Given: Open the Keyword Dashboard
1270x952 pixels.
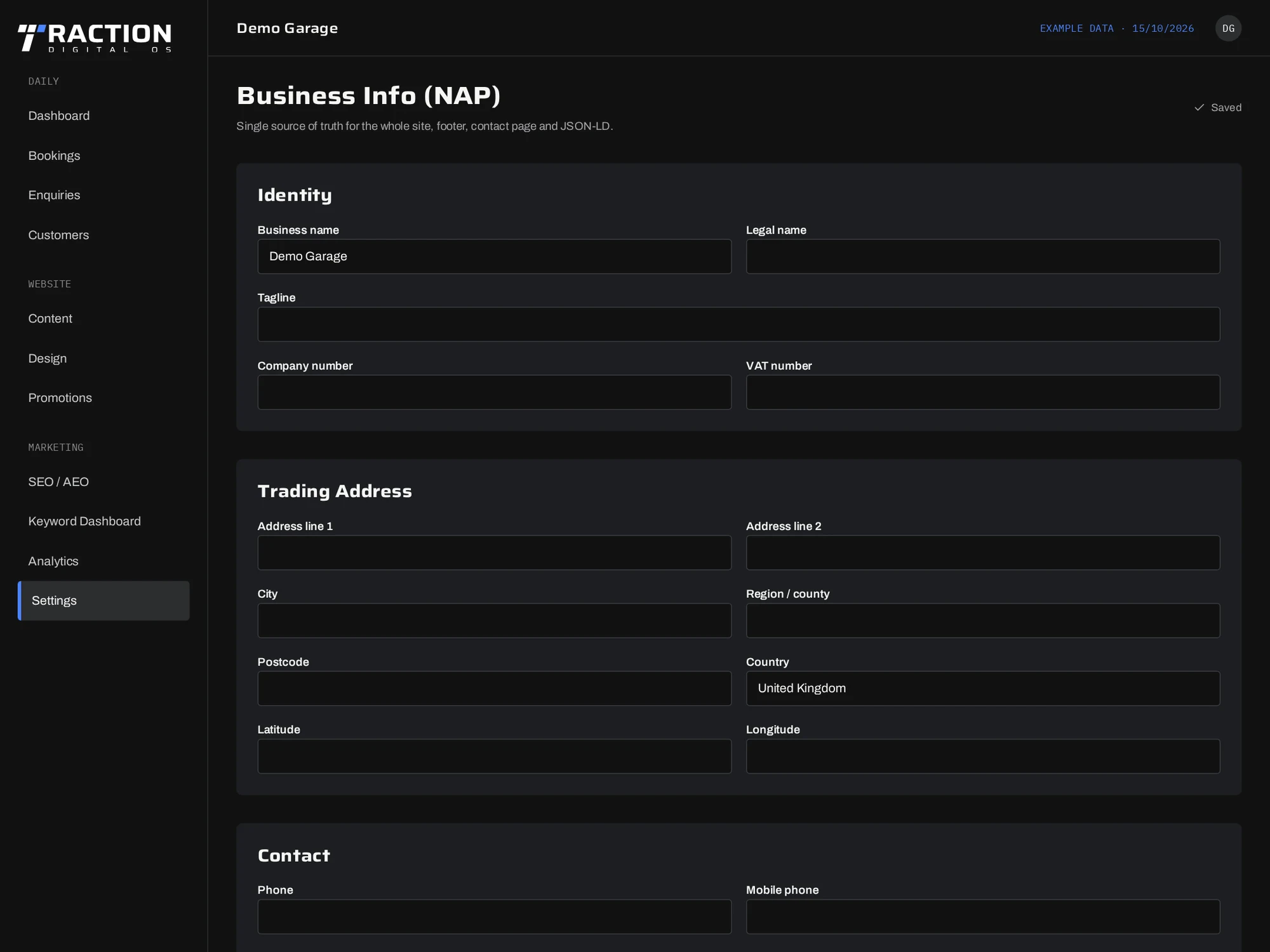Looking at the screenshot, I should coord(104,521).
